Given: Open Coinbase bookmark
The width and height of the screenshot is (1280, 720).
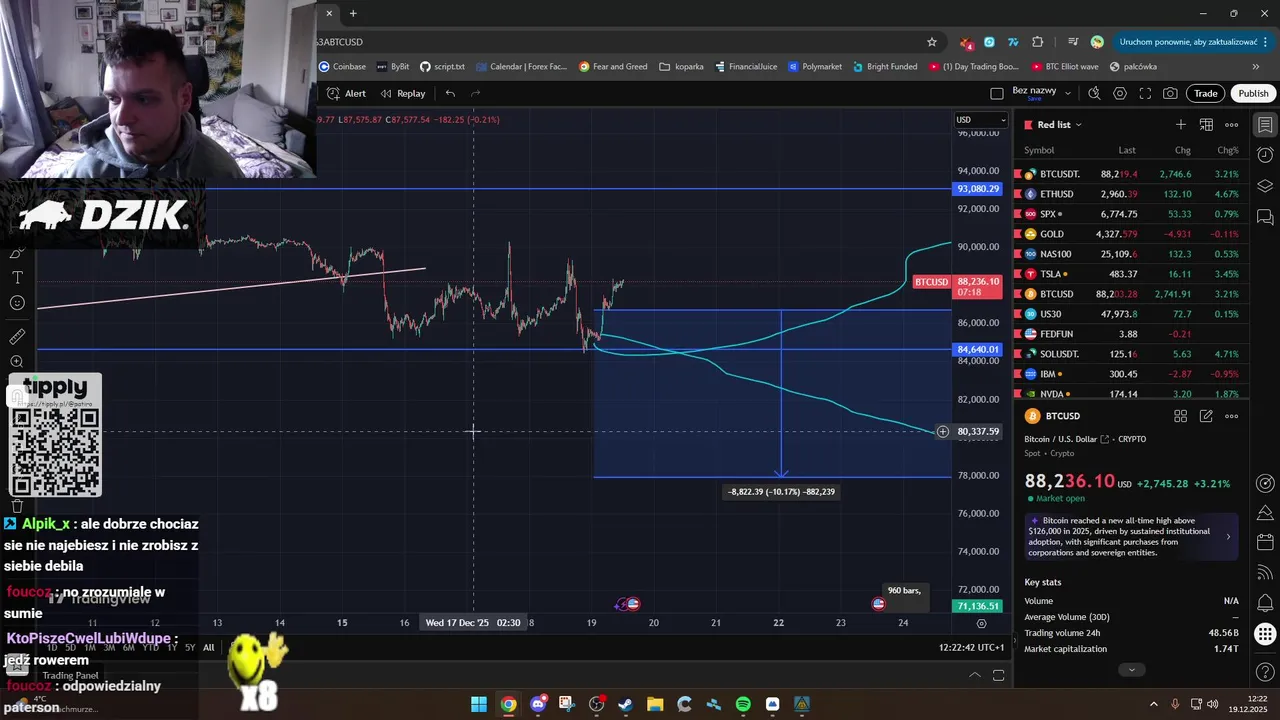Looking at the screenshot, I should (342, 67).
